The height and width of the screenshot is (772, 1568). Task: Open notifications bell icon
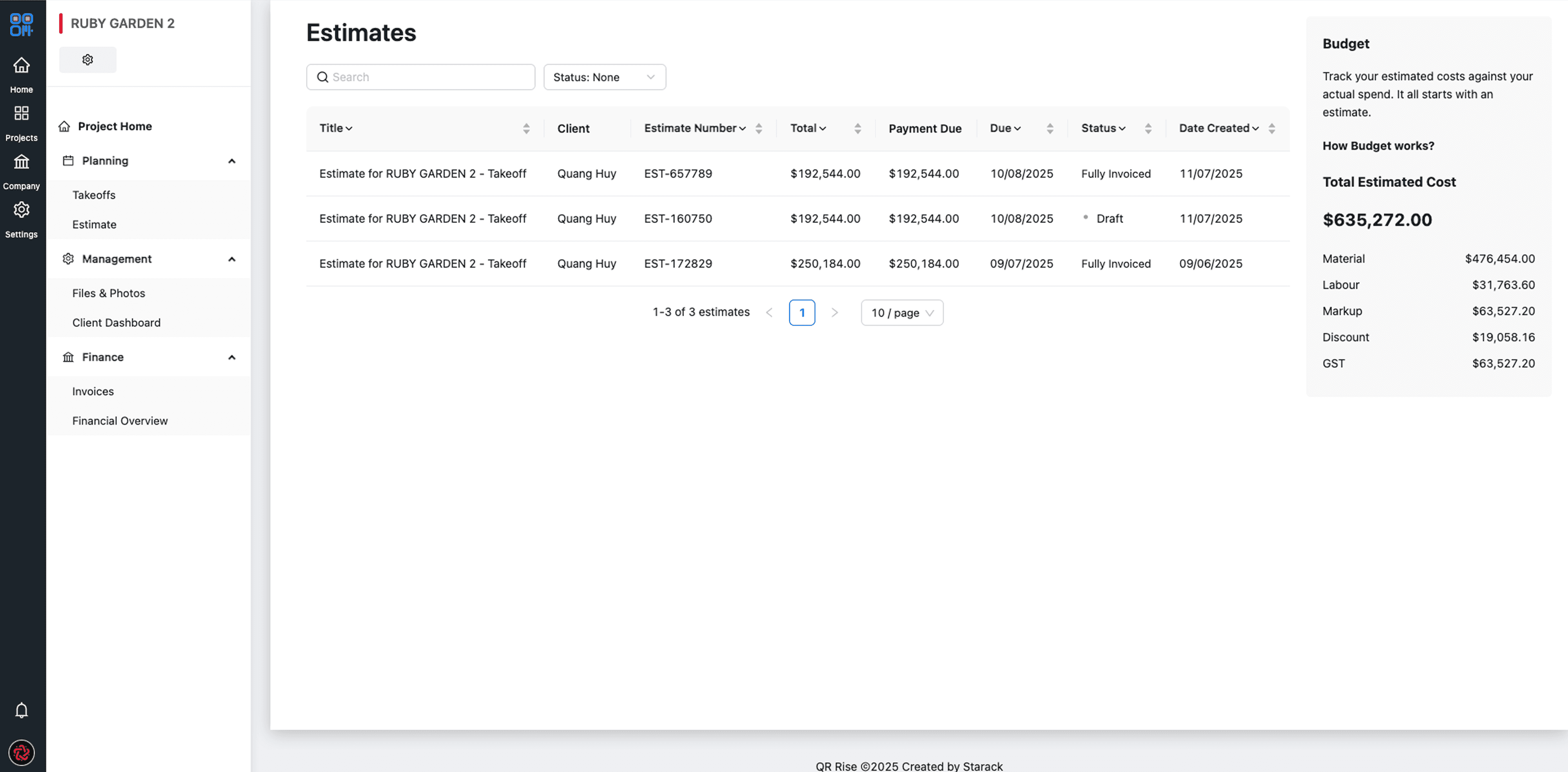(21, 710)
